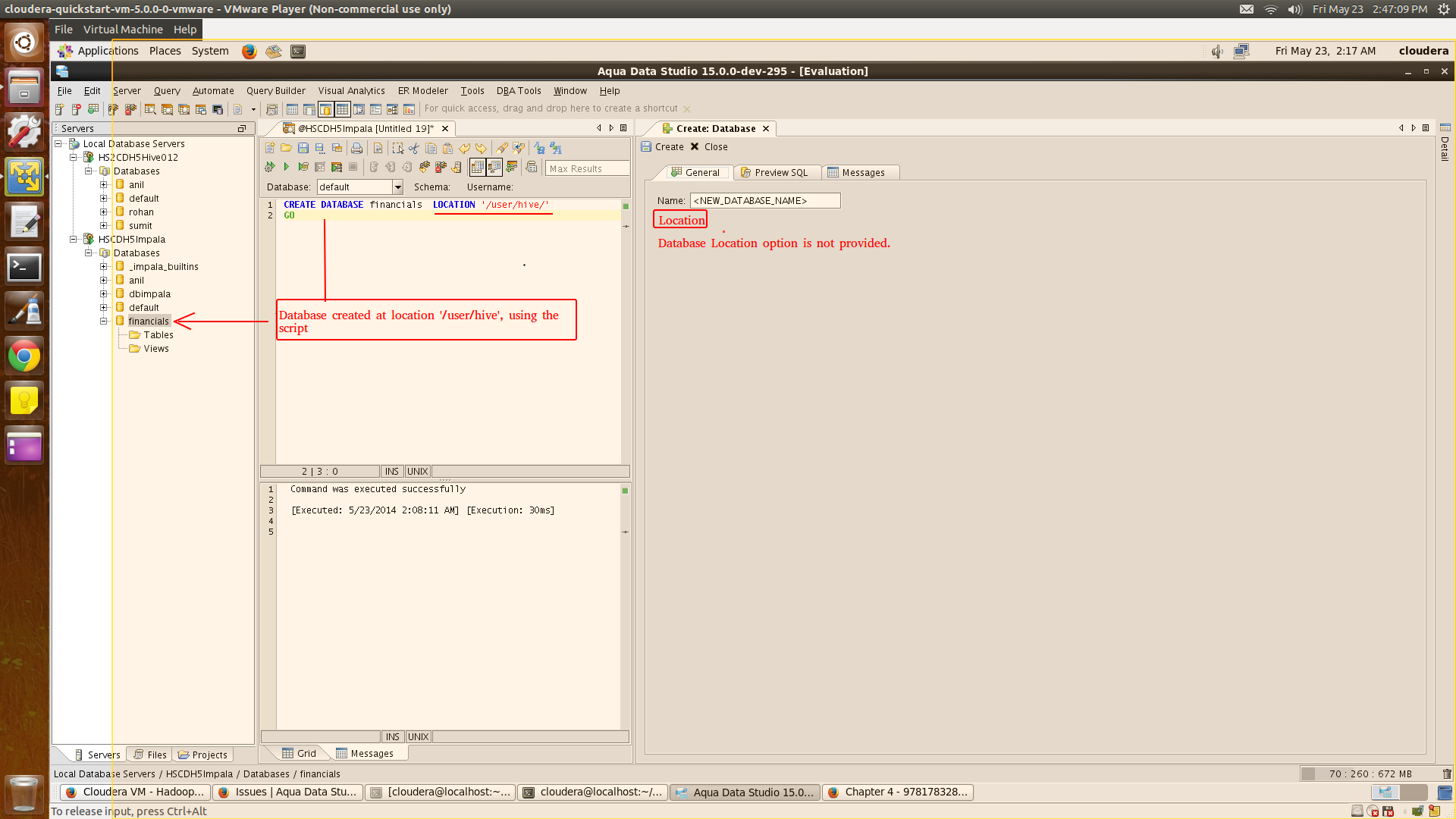Viewport: 1456px width, 819px height.
Task: Click the To Uppercase text-case icon
Action: click(555, 148)
